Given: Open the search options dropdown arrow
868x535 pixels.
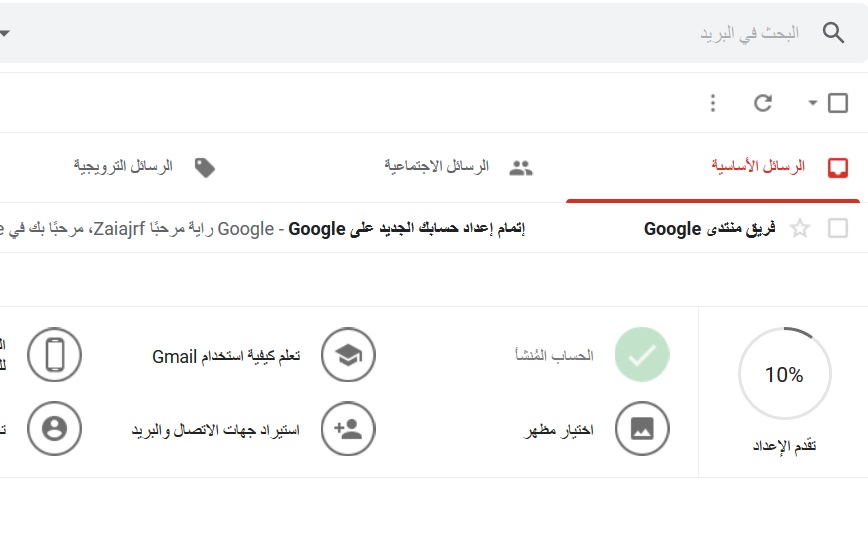Looking at the screenshot, I should pos(4,33).
